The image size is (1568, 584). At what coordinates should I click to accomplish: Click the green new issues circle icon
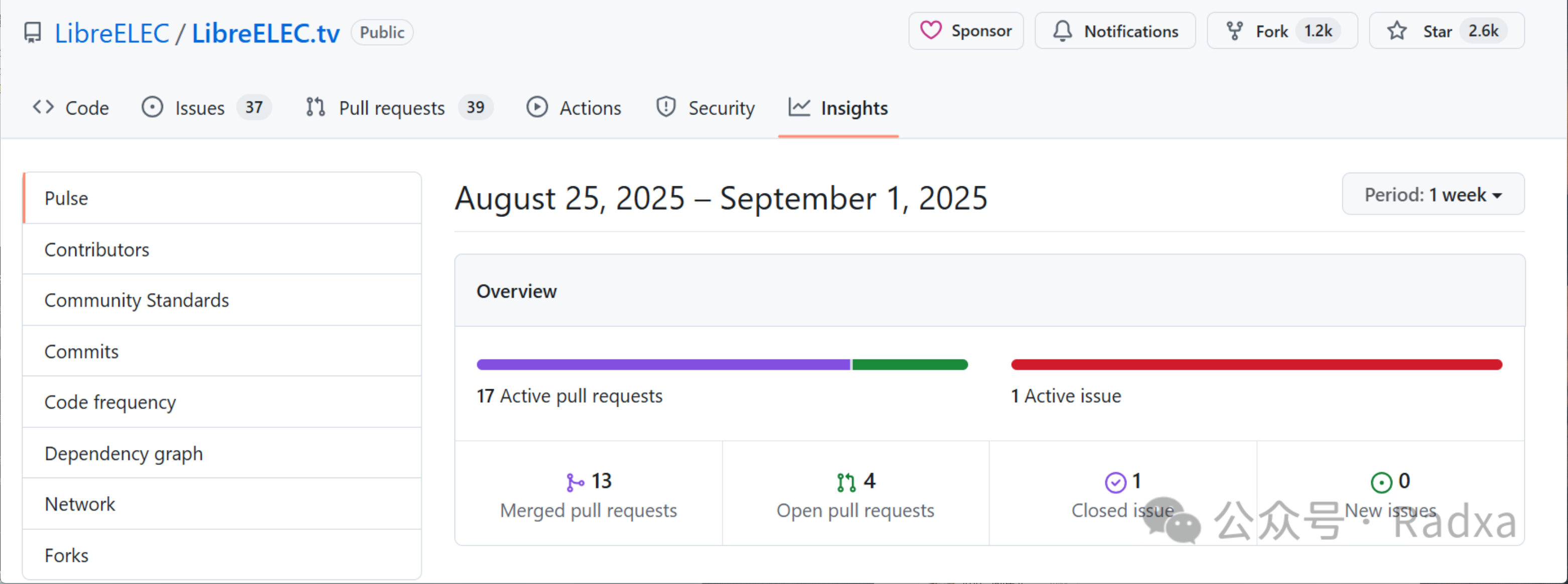click(x=1381, y=482)
